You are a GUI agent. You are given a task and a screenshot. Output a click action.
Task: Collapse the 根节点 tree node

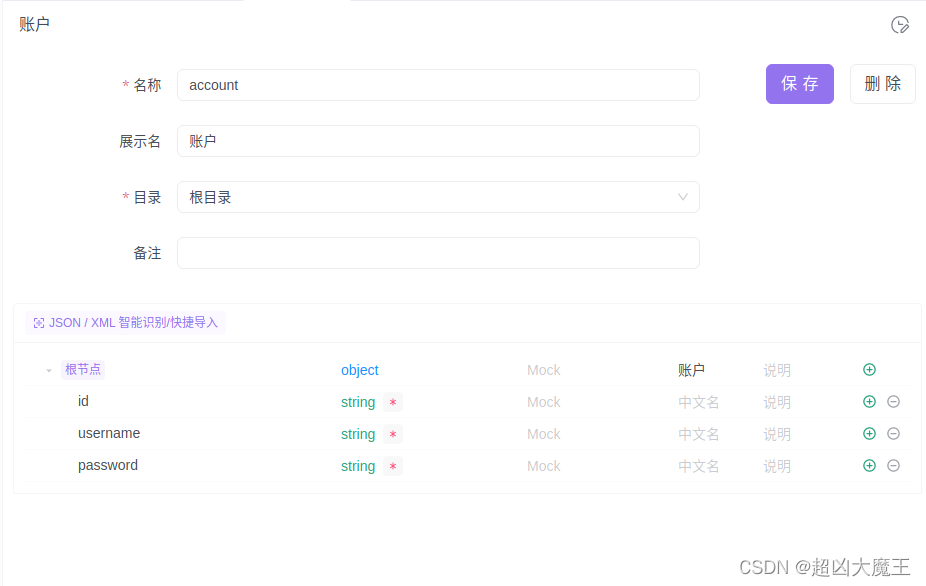[49, 370]
